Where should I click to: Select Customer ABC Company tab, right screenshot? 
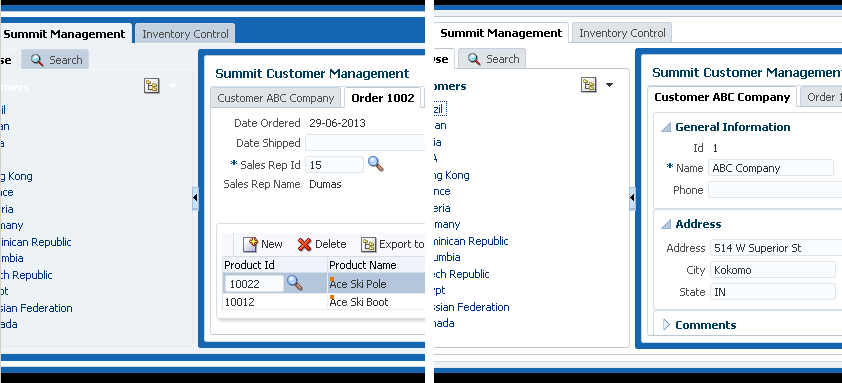click(x=722, y=97)
